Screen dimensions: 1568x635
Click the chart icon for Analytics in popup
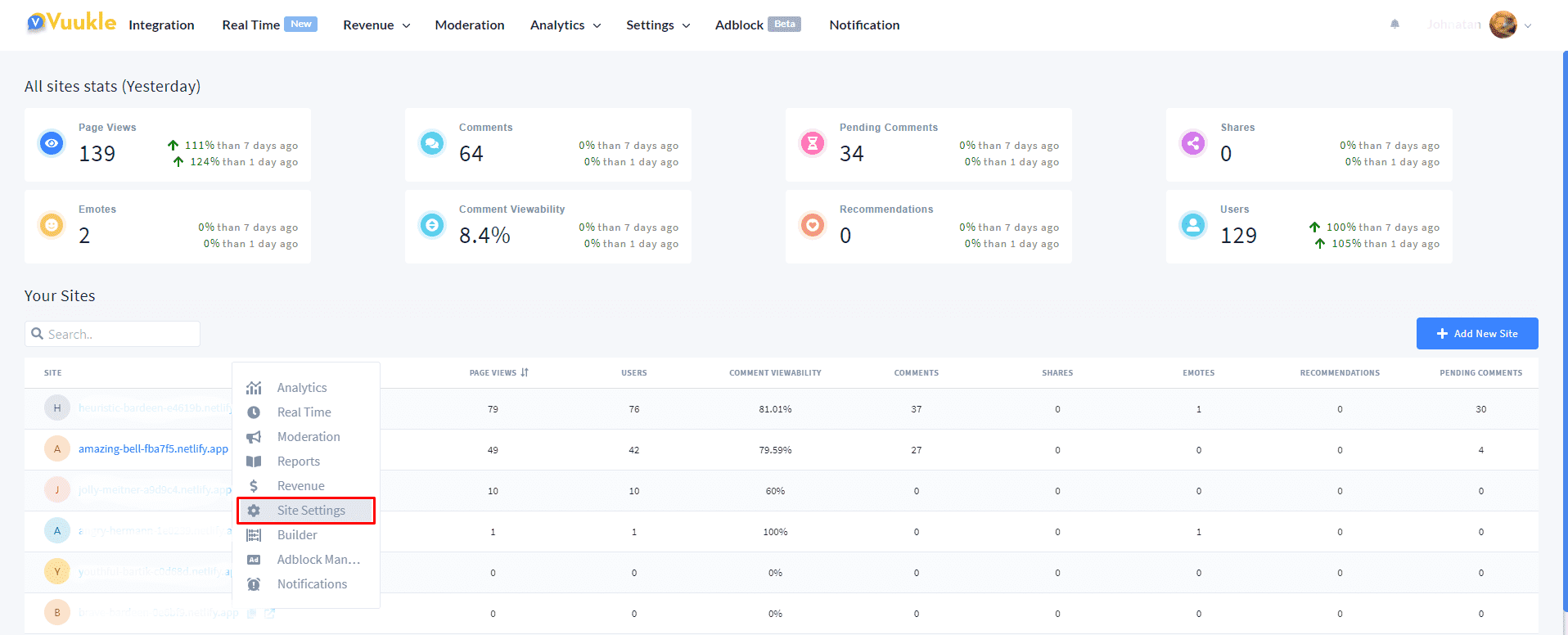pyautogui.click(x=254, y=388)
